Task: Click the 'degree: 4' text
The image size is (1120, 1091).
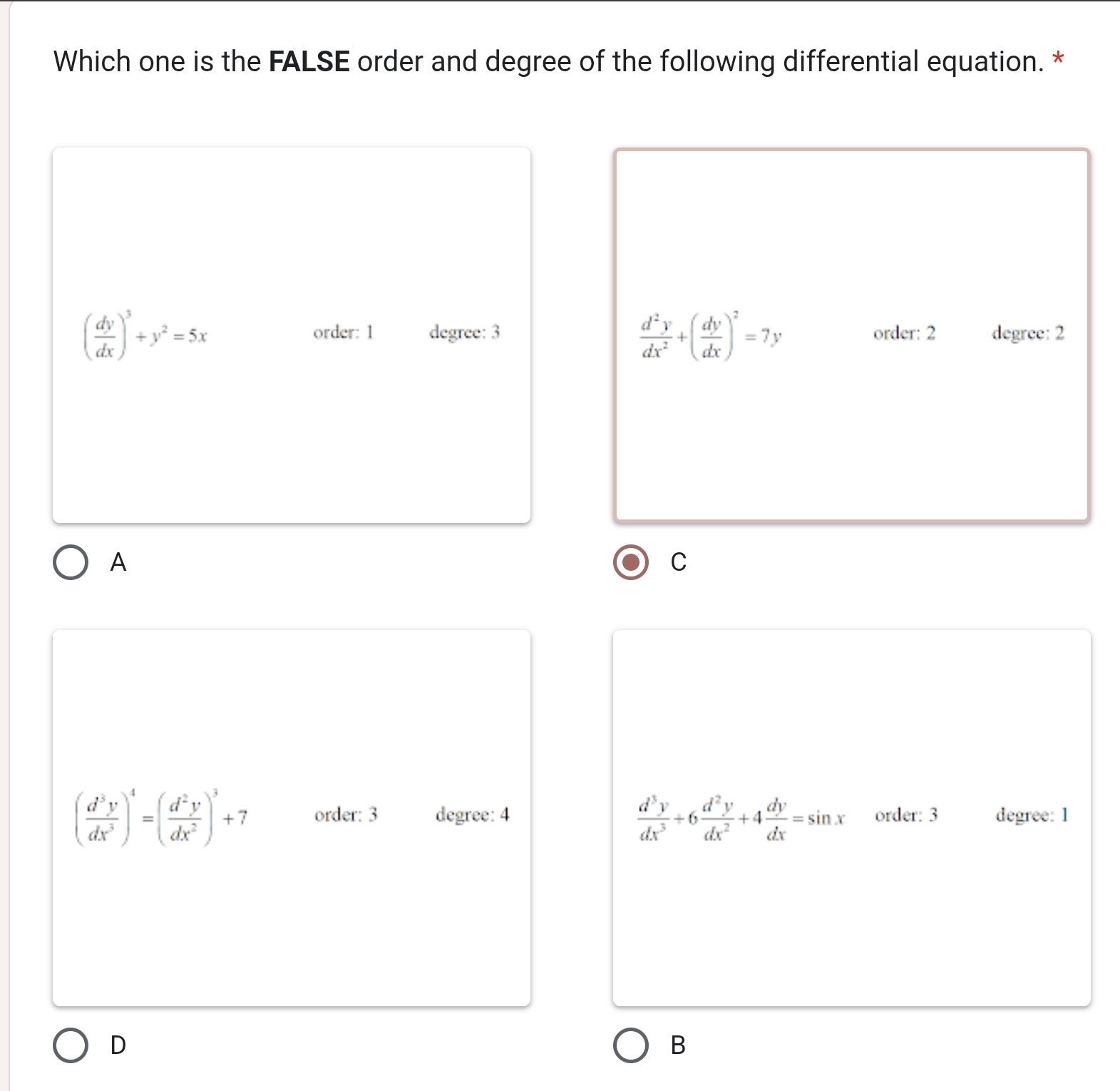Action: coord(472,815)
